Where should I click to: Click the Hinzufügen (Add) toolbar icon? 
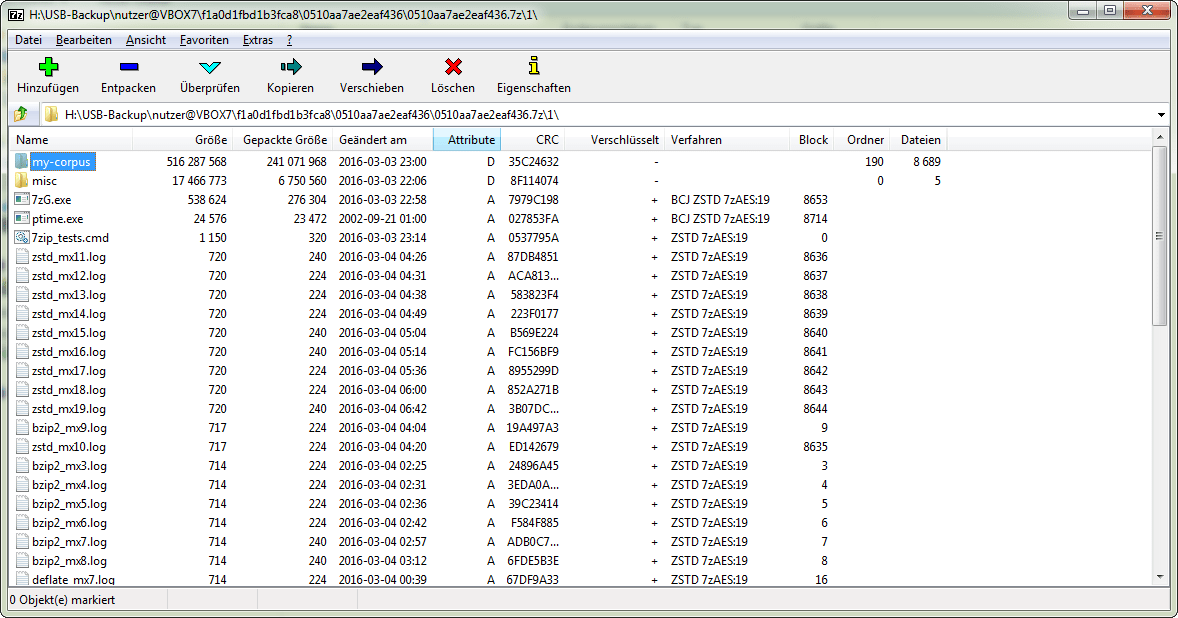pyautogui.click(x=47, y=68)
